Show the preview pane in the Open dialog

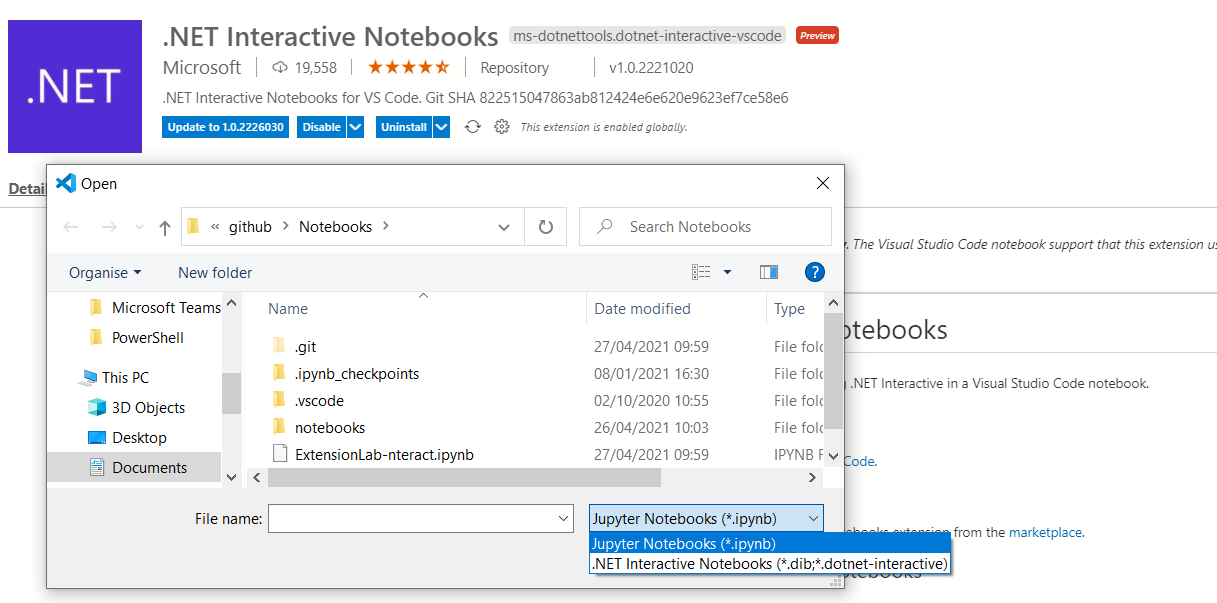coord(768,272)
